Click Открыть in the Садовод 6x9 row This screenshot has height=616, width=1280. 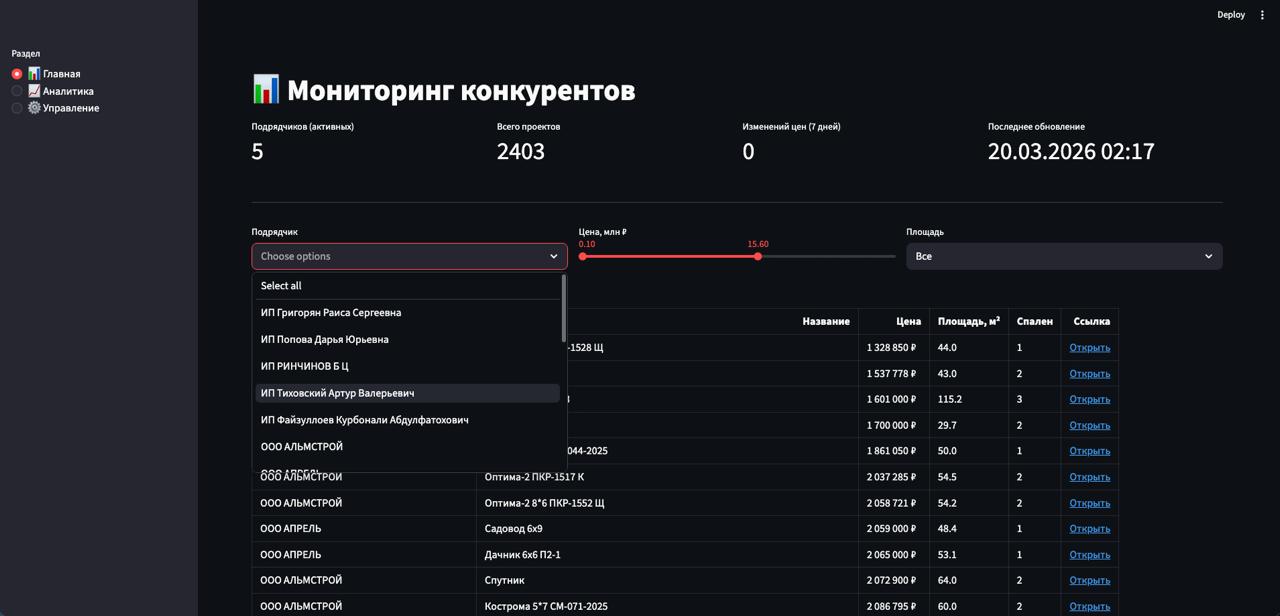point(1089,528)
